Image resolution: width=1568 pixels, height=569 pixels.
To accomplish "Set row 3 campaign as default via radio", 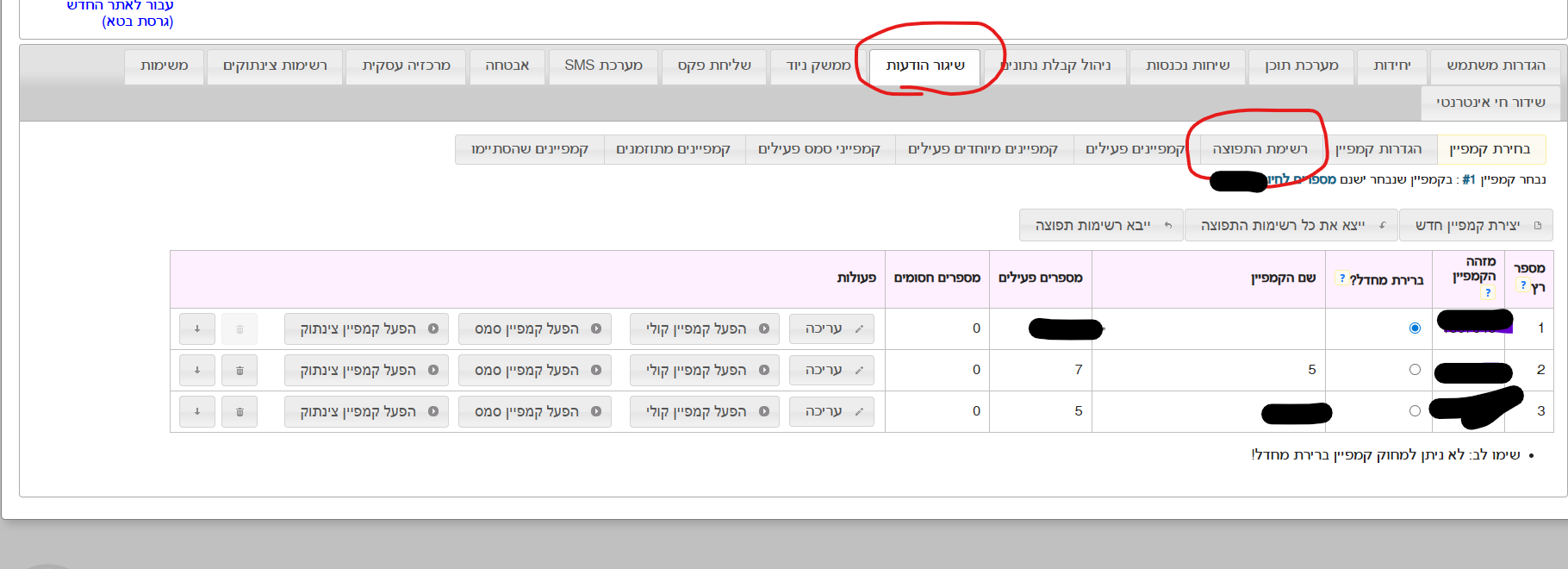I will tap(1415, 410).
